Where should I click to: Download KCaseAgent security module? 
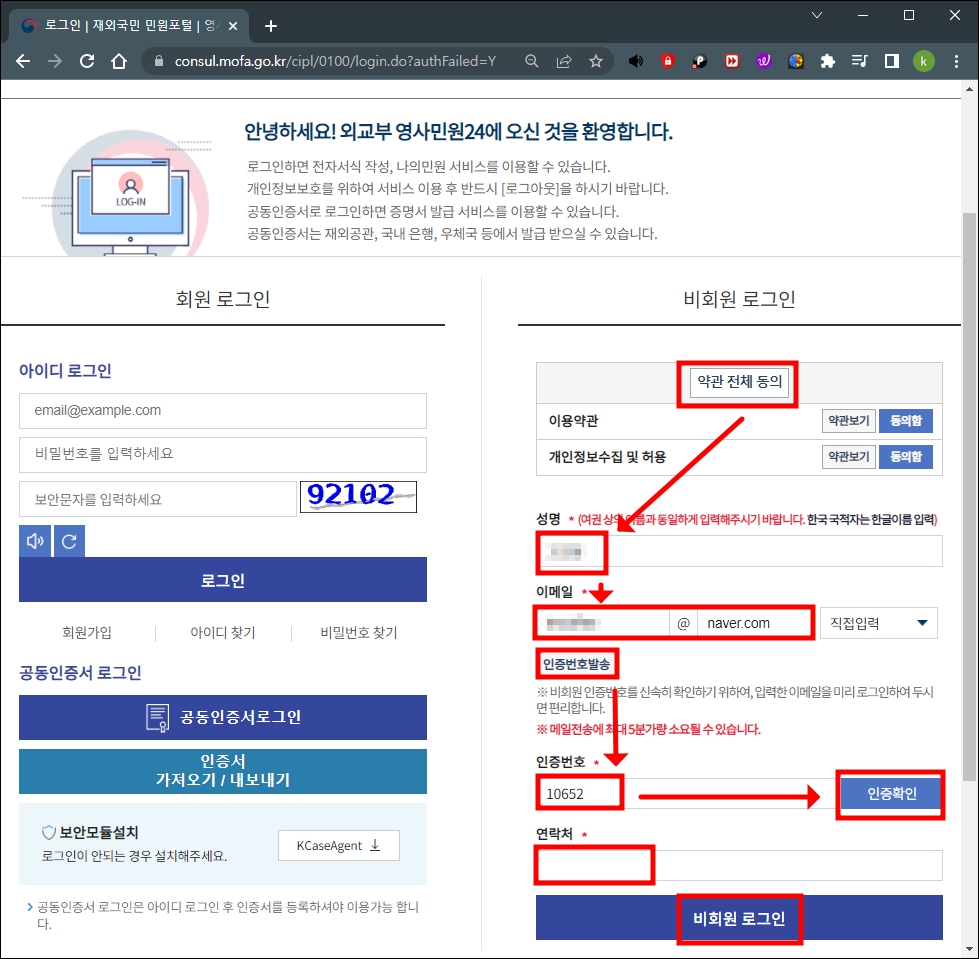pos(337,845)
